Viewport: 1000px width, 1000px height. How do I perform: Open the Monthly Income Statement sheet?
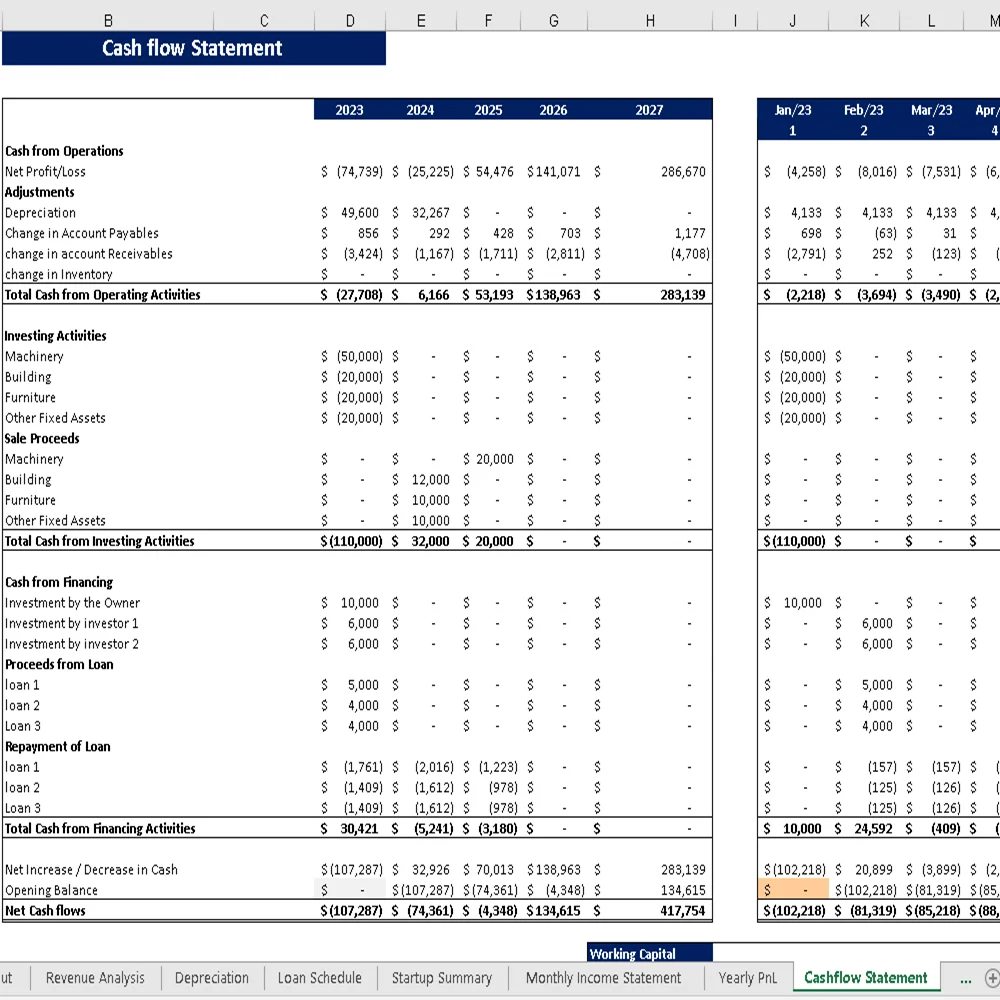pos(603,978)
